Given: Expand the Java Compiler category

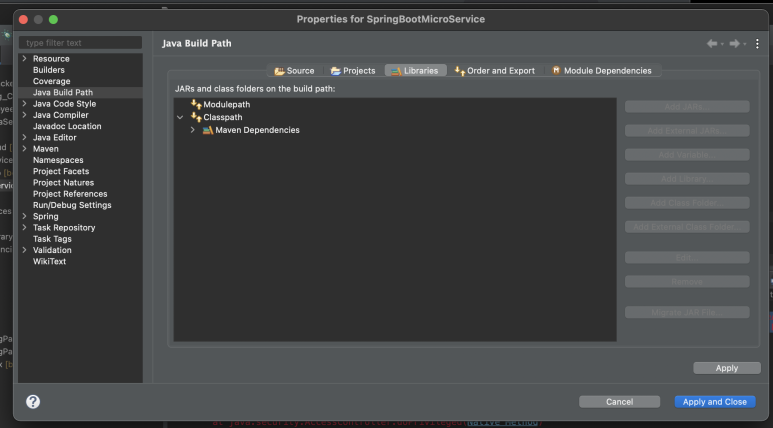Looking at the screenshot, I should pos(24,115).
